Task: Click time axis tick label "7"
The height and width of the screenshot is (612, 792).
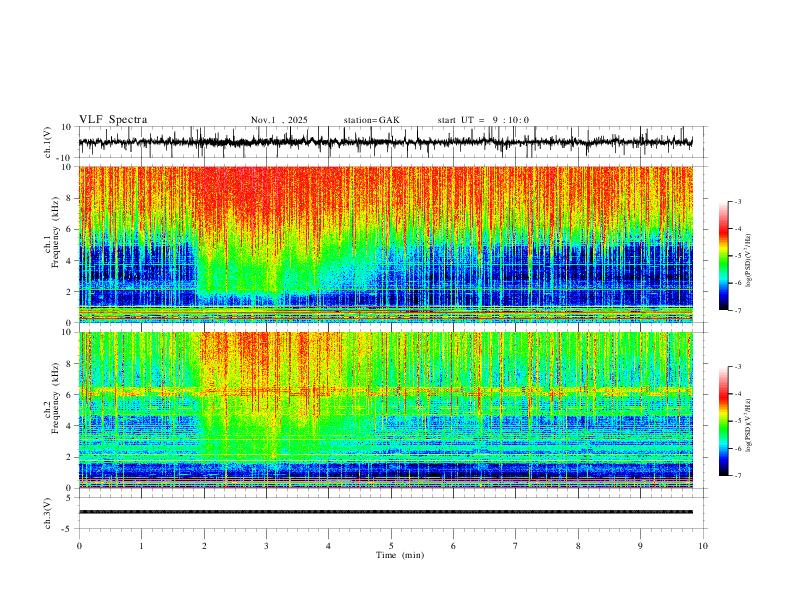Action: coord(516,546)
